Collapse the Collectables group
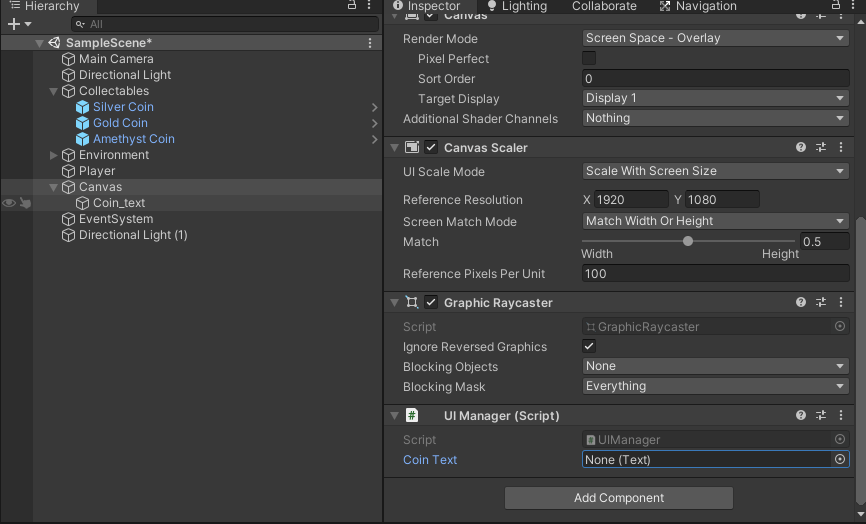 [x=53, y=91]
